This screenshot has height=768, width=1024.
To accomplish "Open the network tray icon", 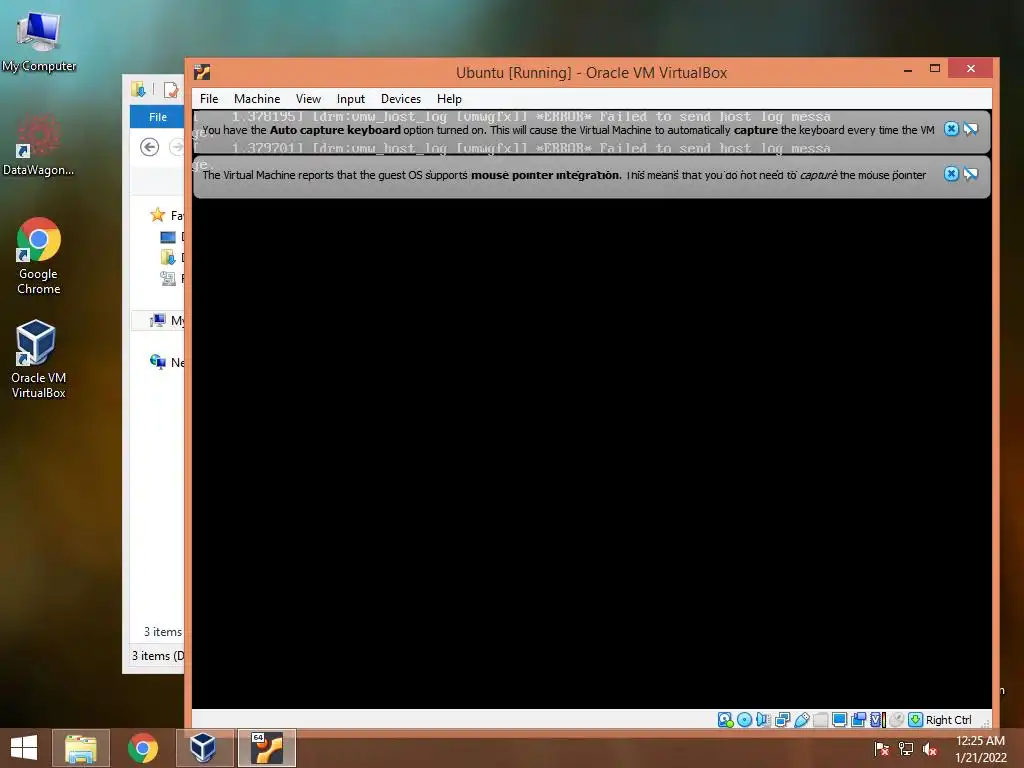I will pyautogui.click(x=906, y=748).
